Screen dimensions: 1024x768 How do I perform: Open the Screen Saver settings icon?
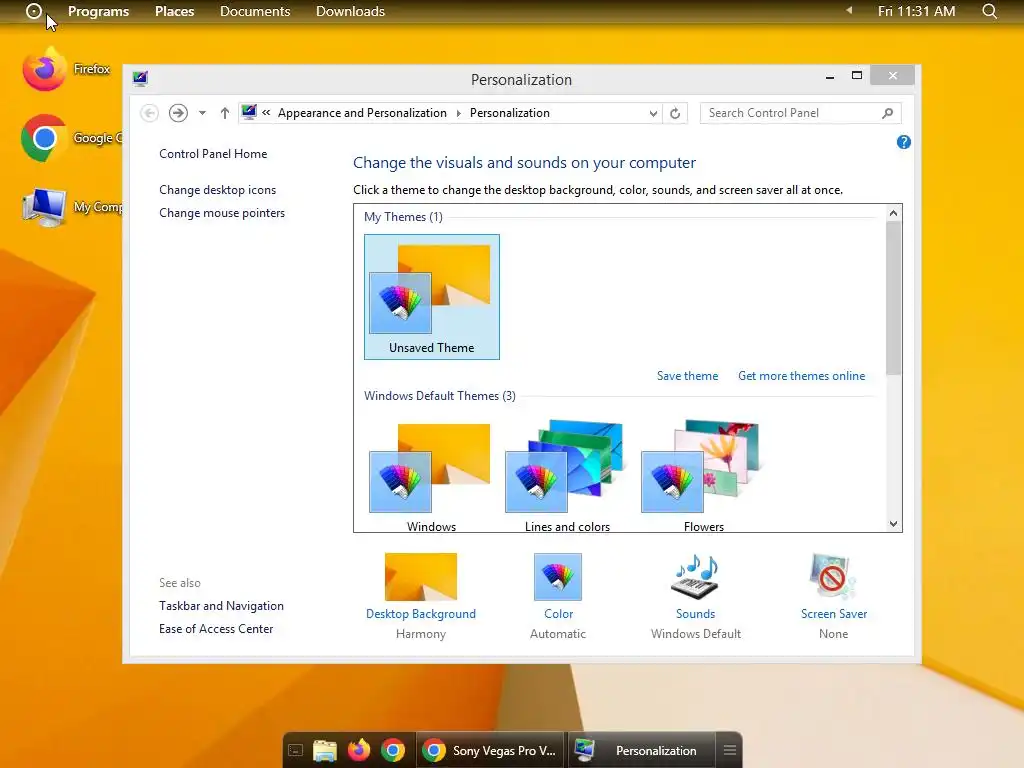[x=833, y=576]
